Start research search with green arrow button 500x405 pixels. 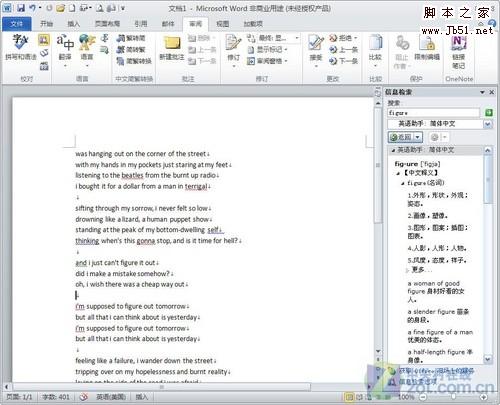click(x=489, y=113)
